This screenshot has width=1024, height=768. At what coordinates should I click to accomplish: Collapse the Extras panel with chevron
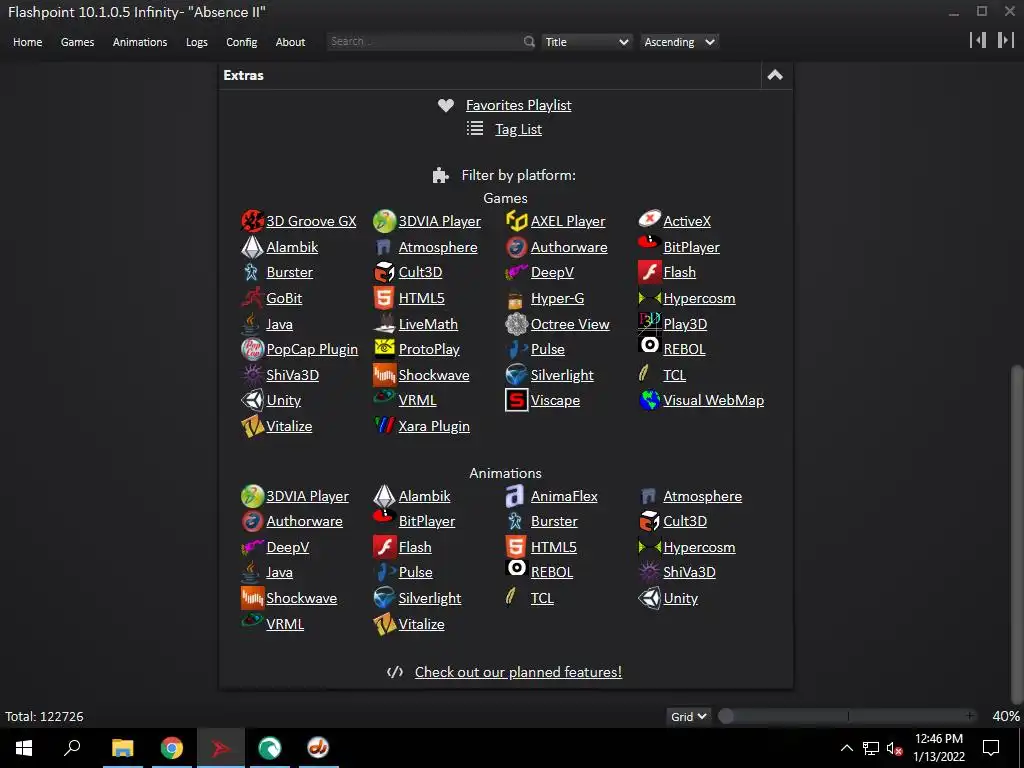[775, 75]
